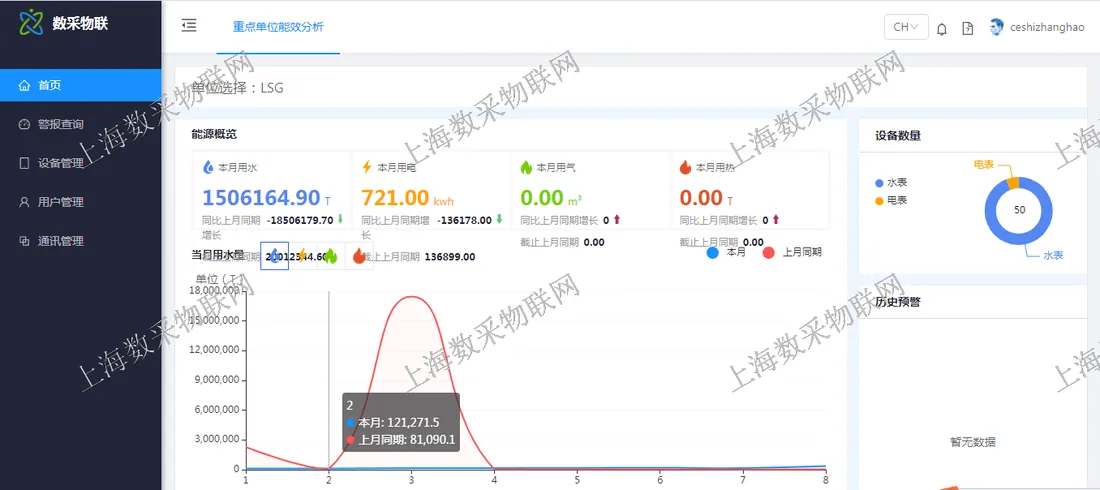Viewport: 1100px width, 490px height.
Task: Click the 50 in the donut center
Action: (x=1019, y=210)
